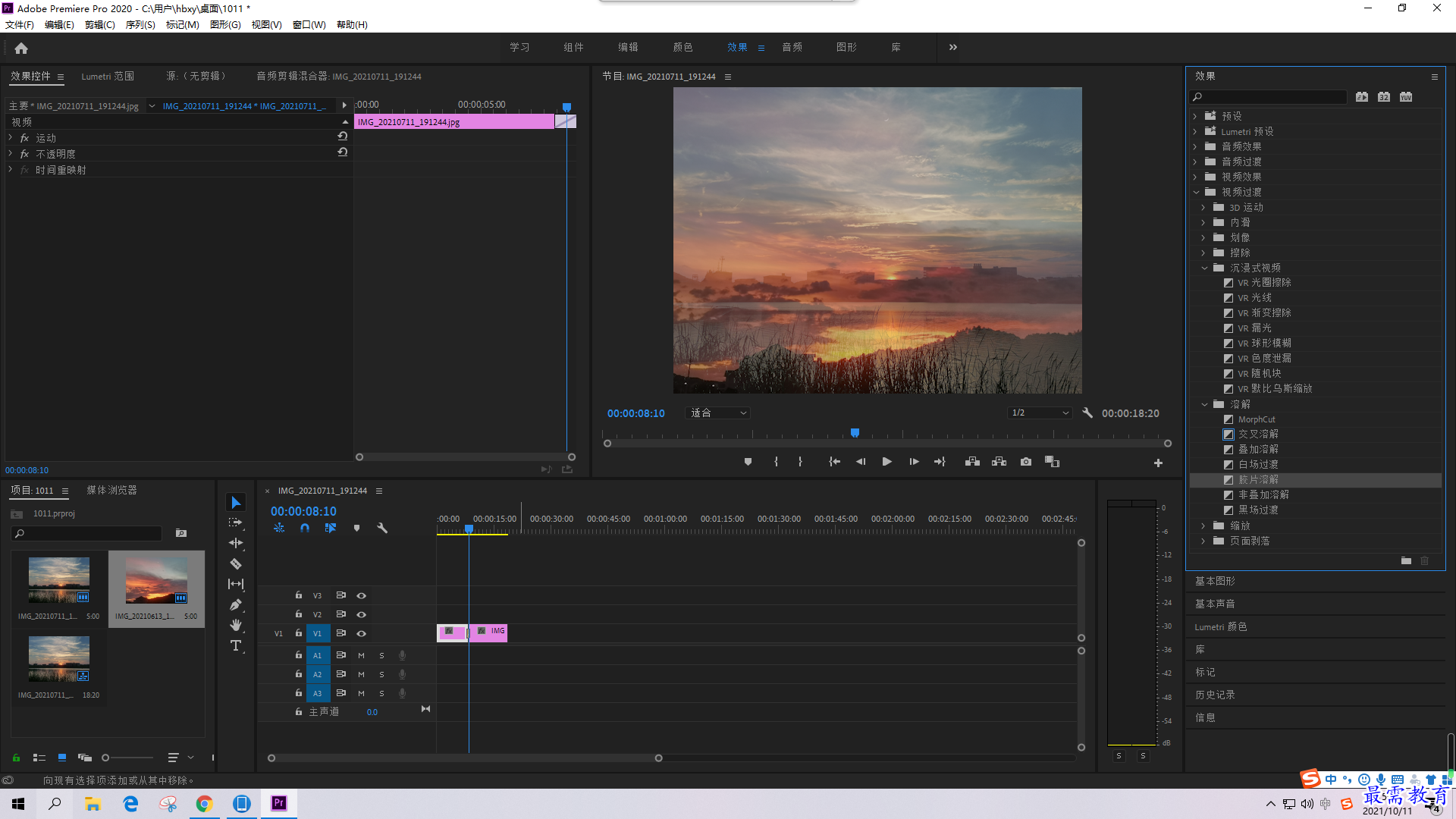
Task: Select IMG_20210613 thumbnail in Project panel
Action: click(x=156, y=581)
